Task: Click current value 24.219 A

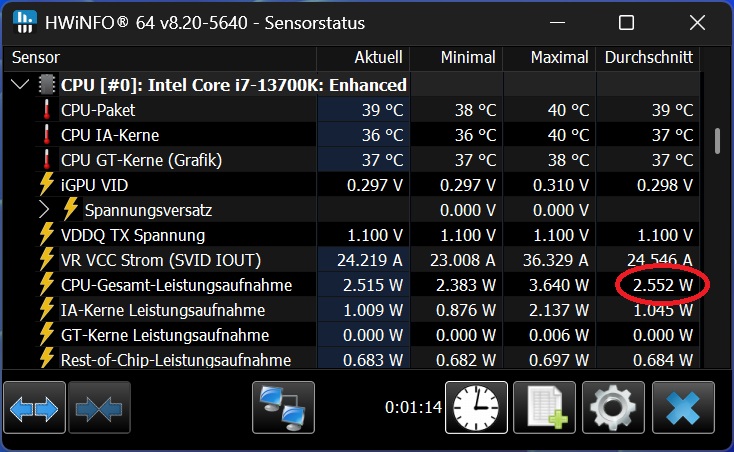Action: [370, 260]
